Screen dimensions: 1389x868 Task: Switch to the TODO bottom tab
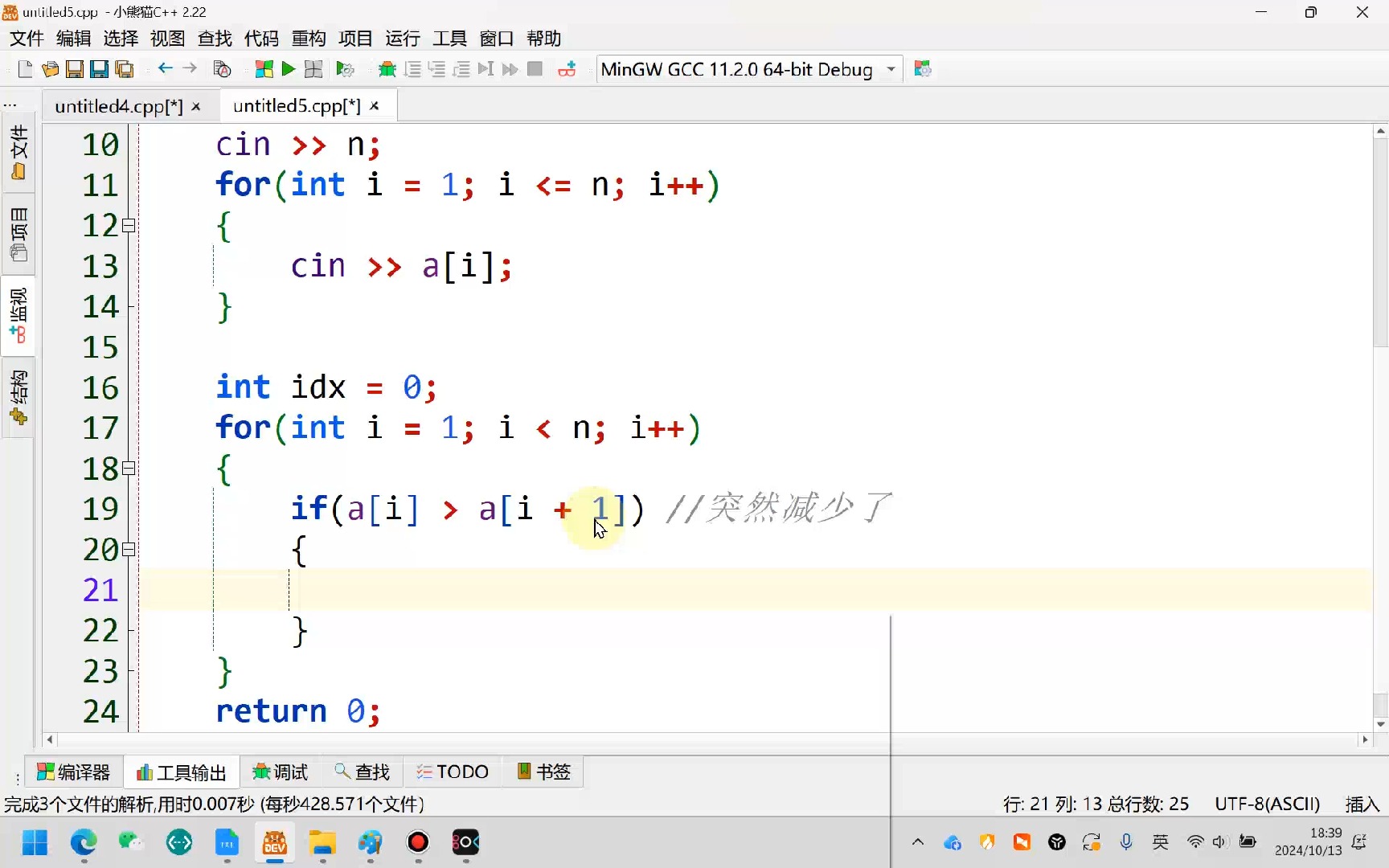(453, 772)
